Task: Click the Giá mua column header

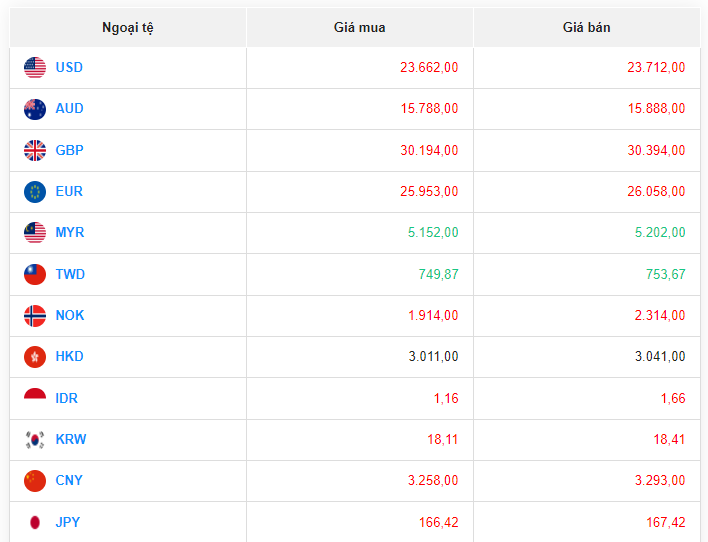Action: point(360,28)
